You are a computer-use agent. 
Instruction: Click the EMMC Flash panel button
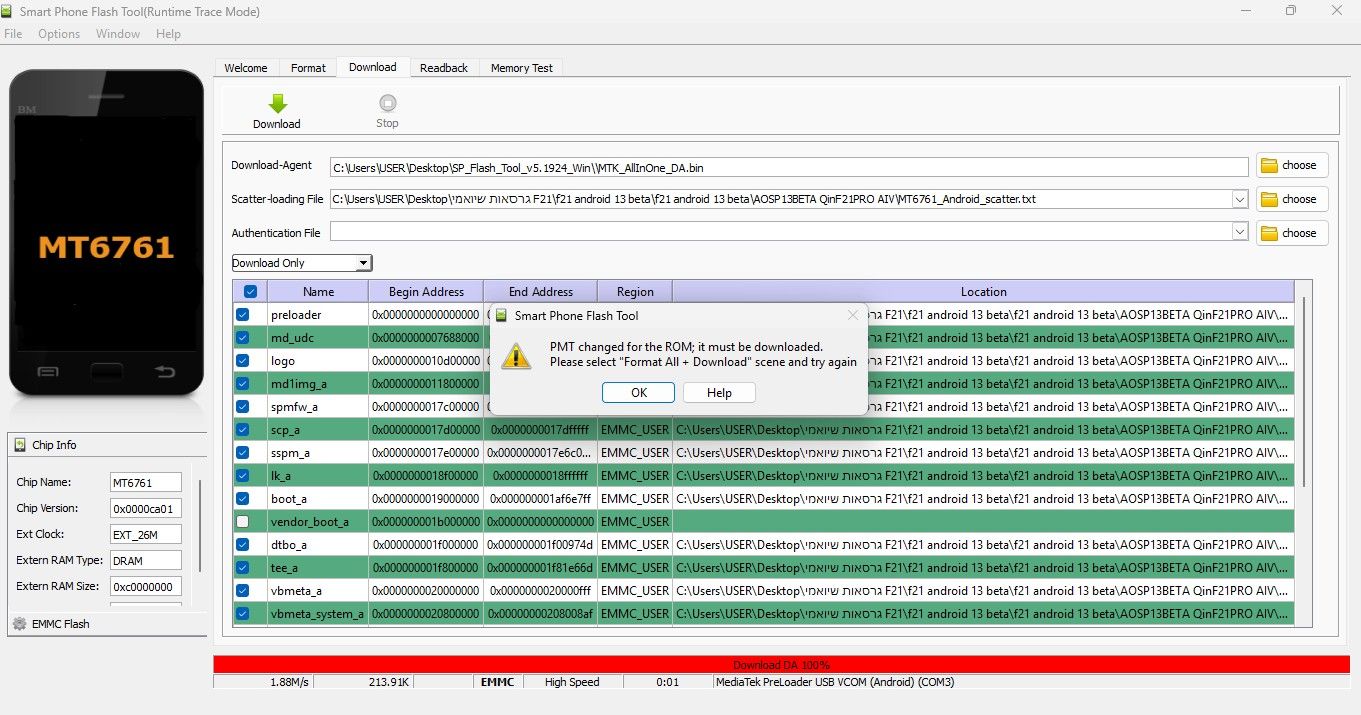click(106, 624)
